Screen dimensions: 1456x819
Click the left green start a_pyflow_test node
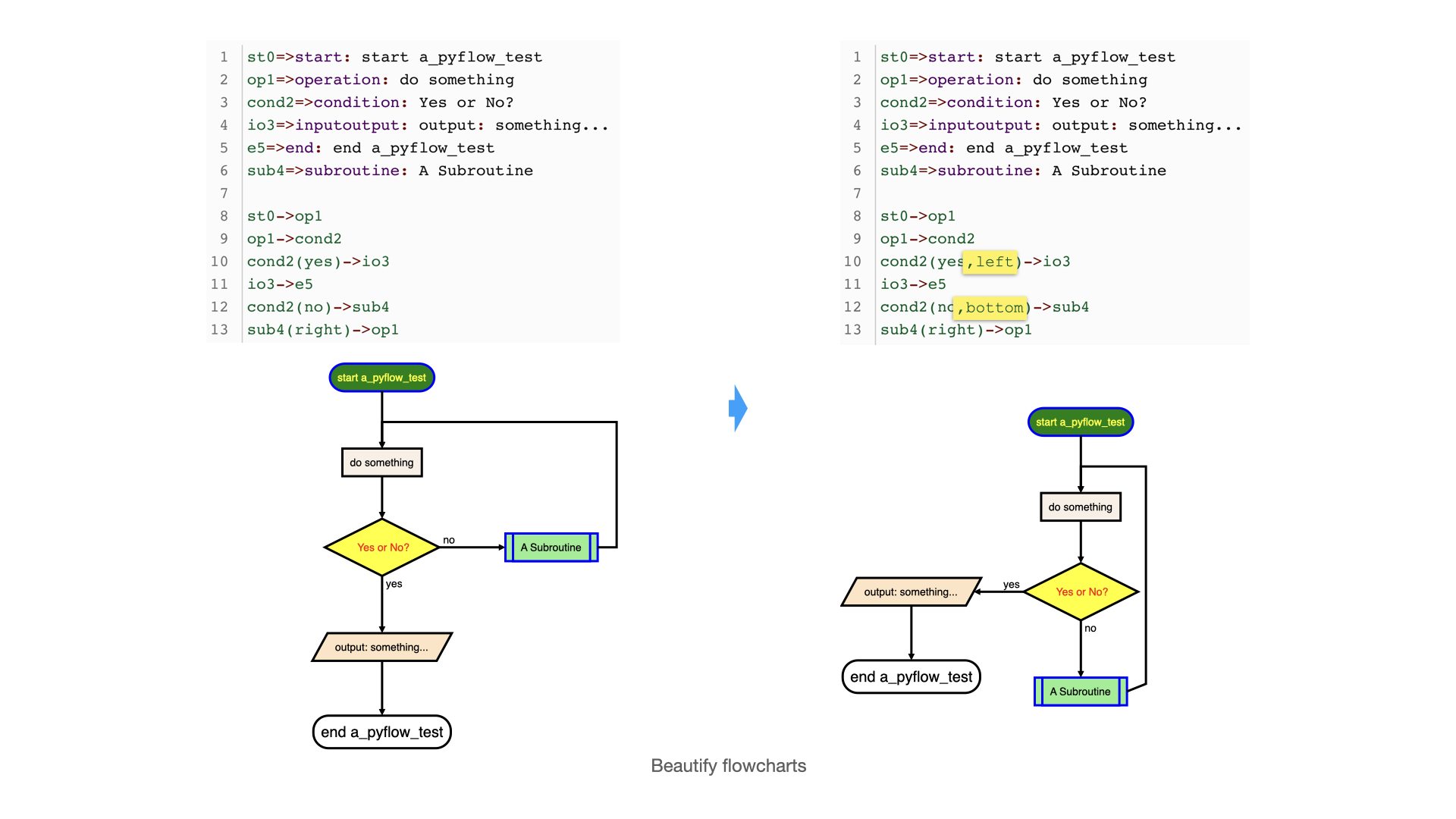pyautogui.click(x=381, y=378)
